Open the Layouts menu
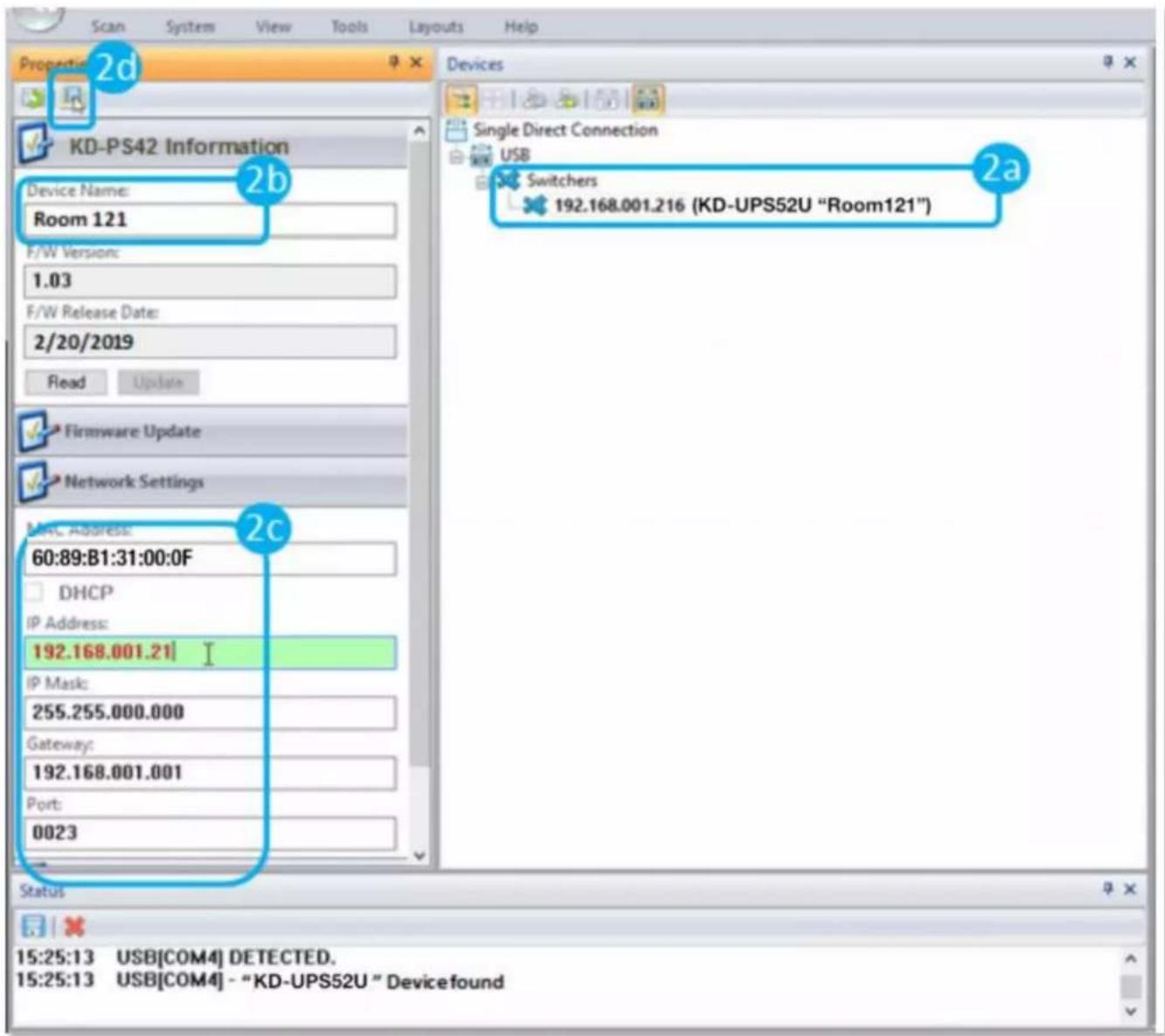The image size is (1165, 1036). [436, 27]
